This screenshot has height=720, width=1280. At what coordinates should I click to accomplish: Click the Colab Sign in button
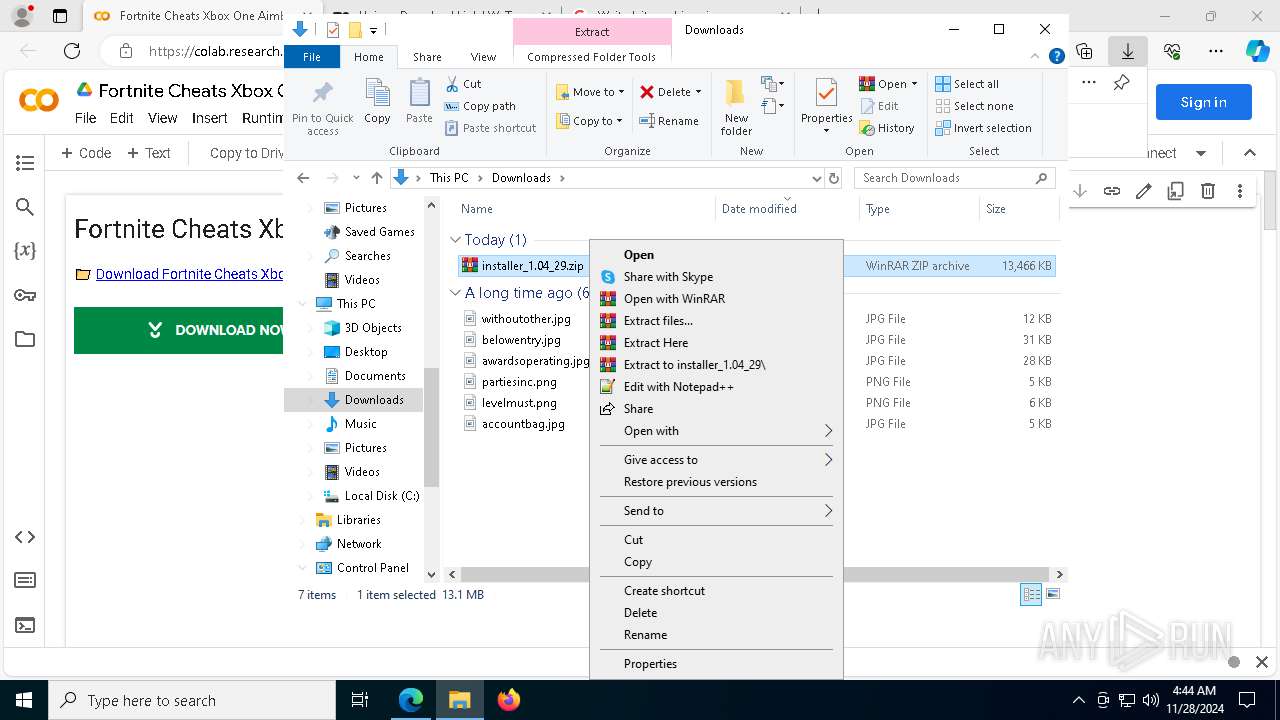click(1203, 102)
